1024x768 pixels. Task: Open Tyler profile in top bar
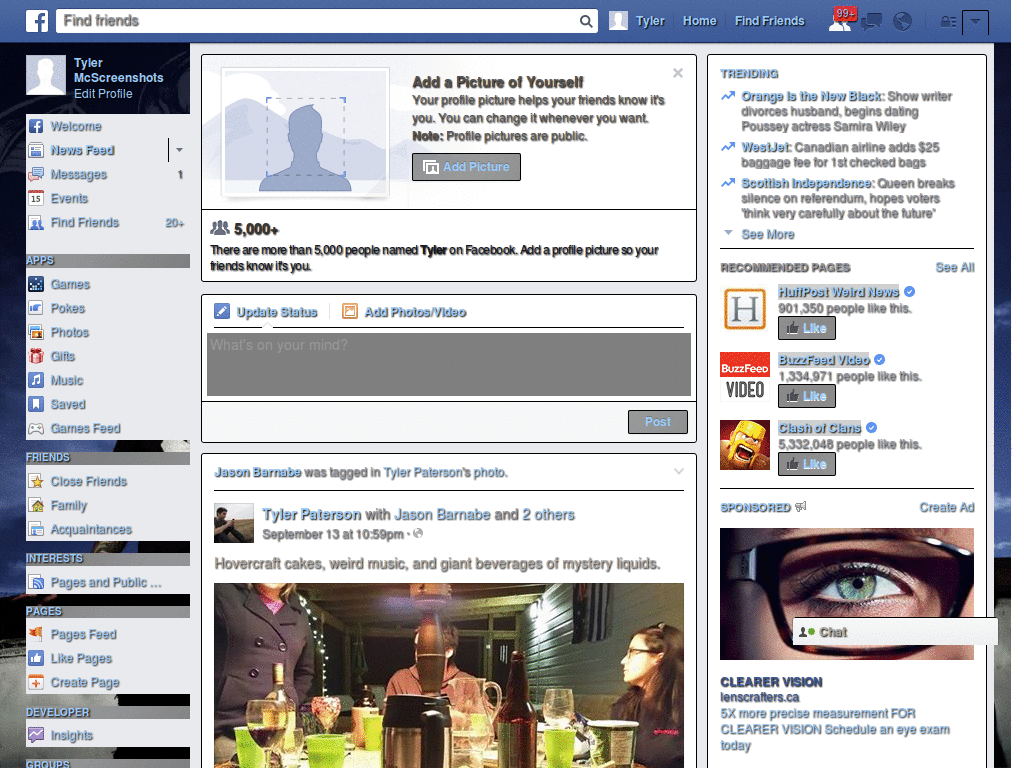coord(637,21)
